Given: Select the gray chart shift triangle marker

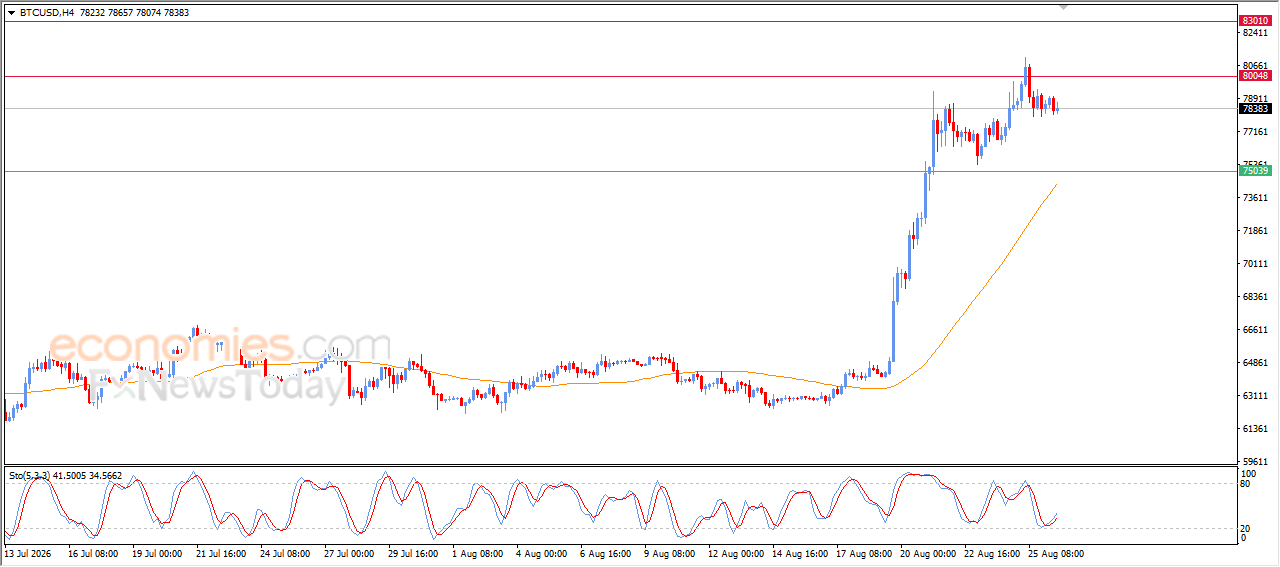Looking at the screenshot, I should pos(1064,7).
